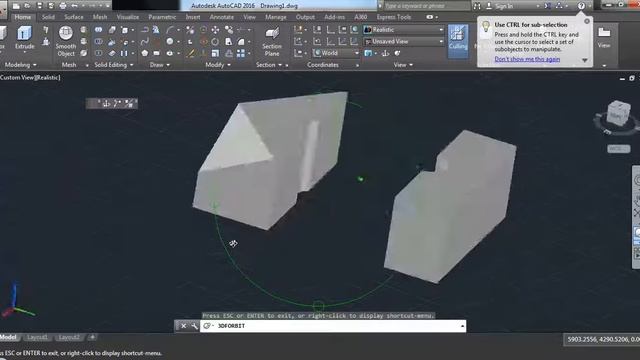This screenshot has width=640, height=360.
Task: Expand the Section panel
Action: pyautogui.click(x=269, y=65)
